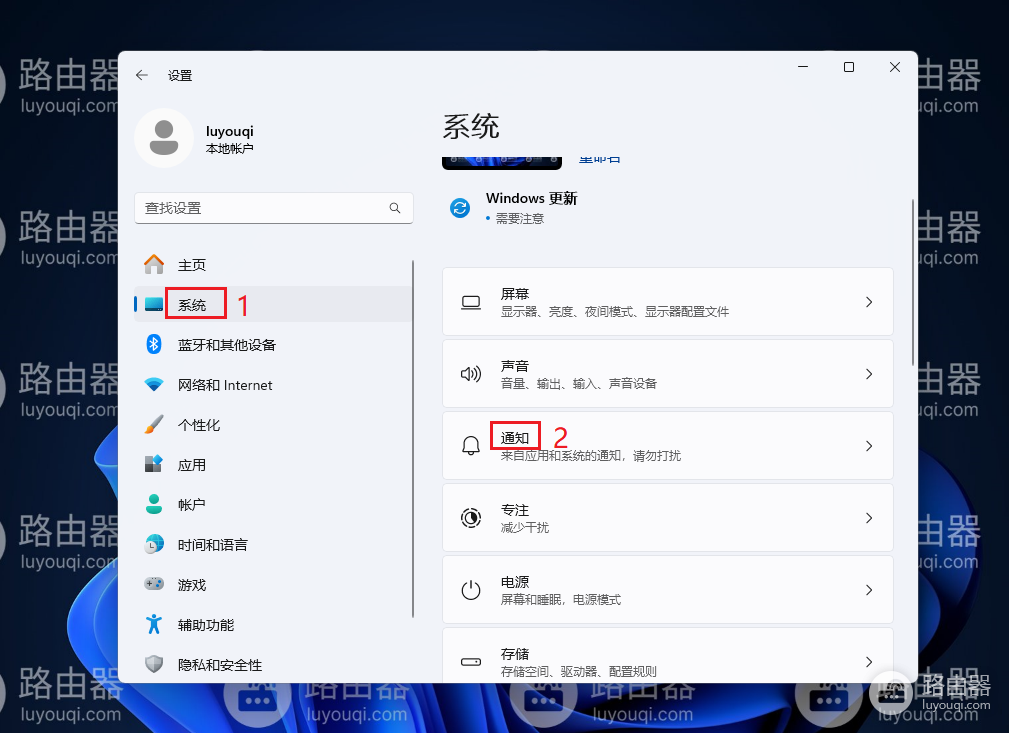Click the green person icon for 帐户
Image resolution: width=1009 pixels, height=733 pixels.
coord(154,505)
